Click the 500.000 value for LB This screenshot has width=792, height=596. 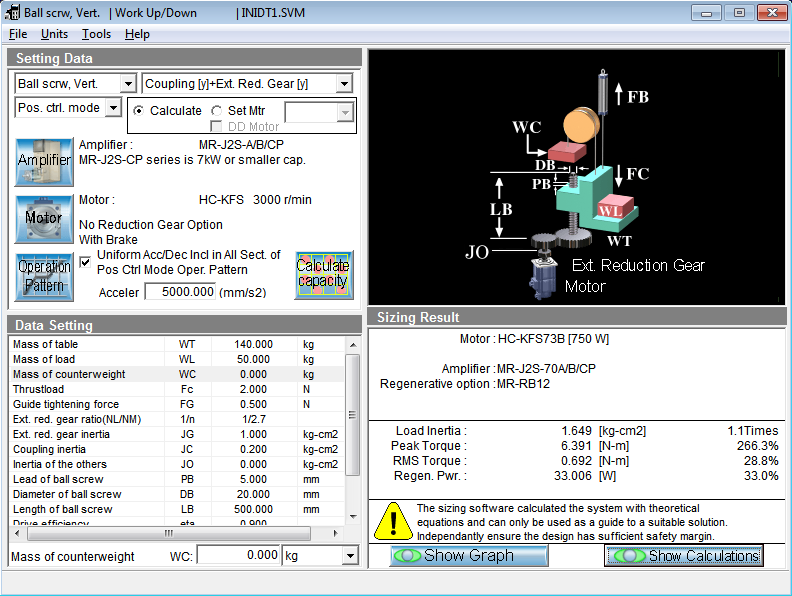point(253,509)
